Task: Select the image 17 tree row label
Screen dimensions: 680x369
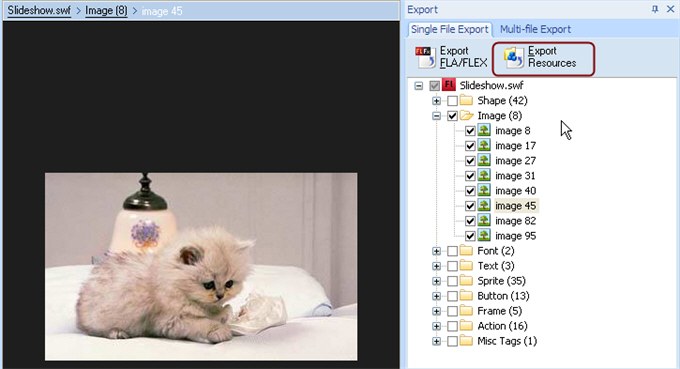Action: tap(516, 146)
